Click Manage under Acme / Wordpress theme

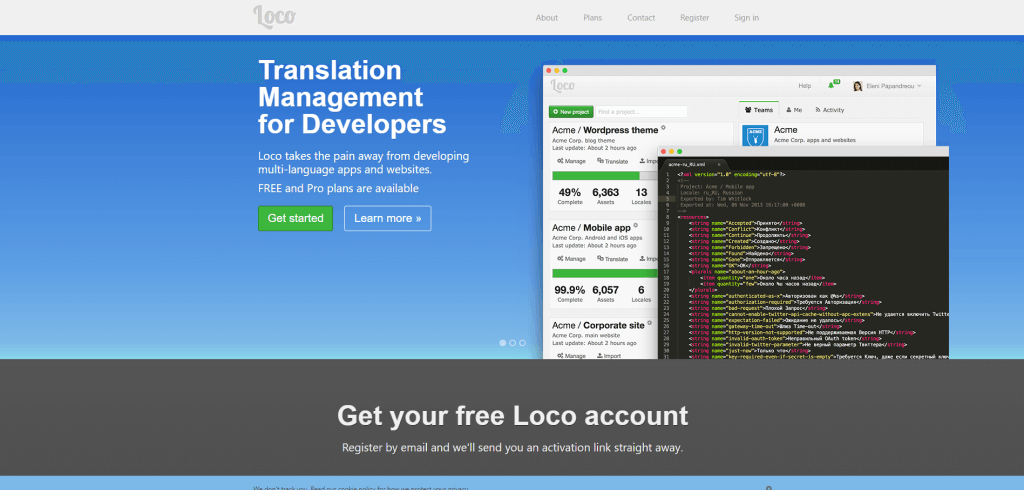(571, 161)
